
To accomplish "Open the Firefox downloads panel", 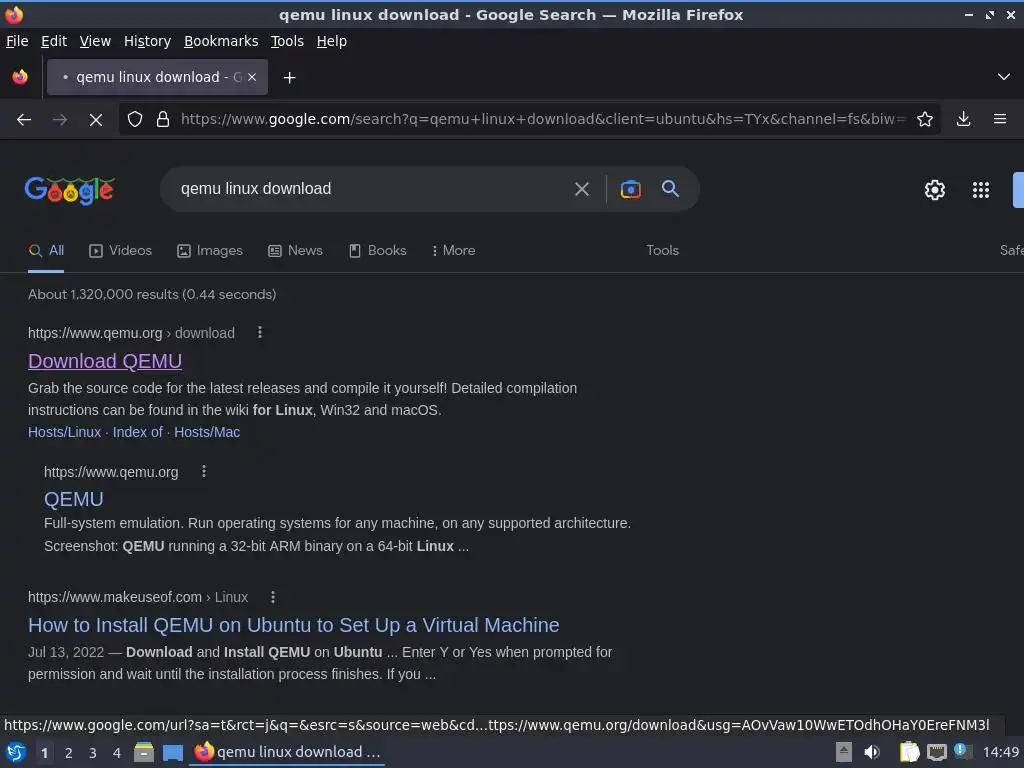I will pos(963,119).
